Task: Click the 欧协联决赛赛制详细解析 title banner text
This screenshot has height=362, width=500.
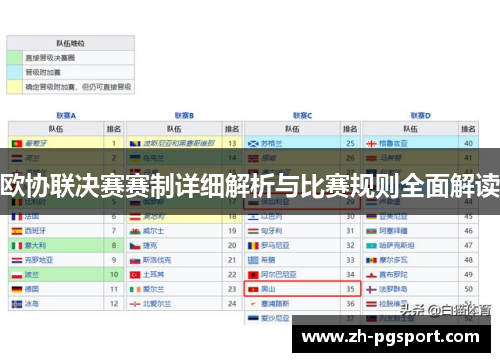Action: (x=250, y=186)
